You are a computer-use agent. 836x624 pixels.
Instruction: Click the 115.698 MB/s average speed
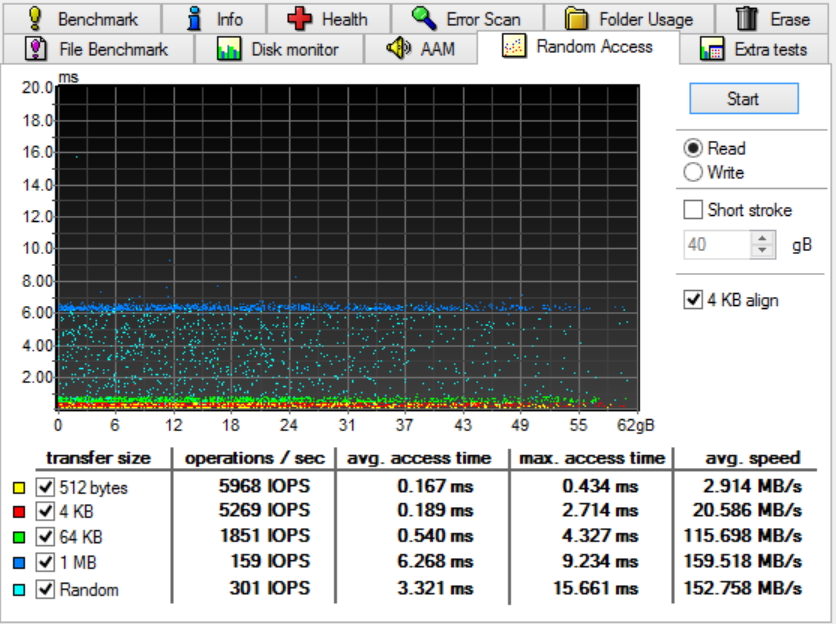[742, 535]
